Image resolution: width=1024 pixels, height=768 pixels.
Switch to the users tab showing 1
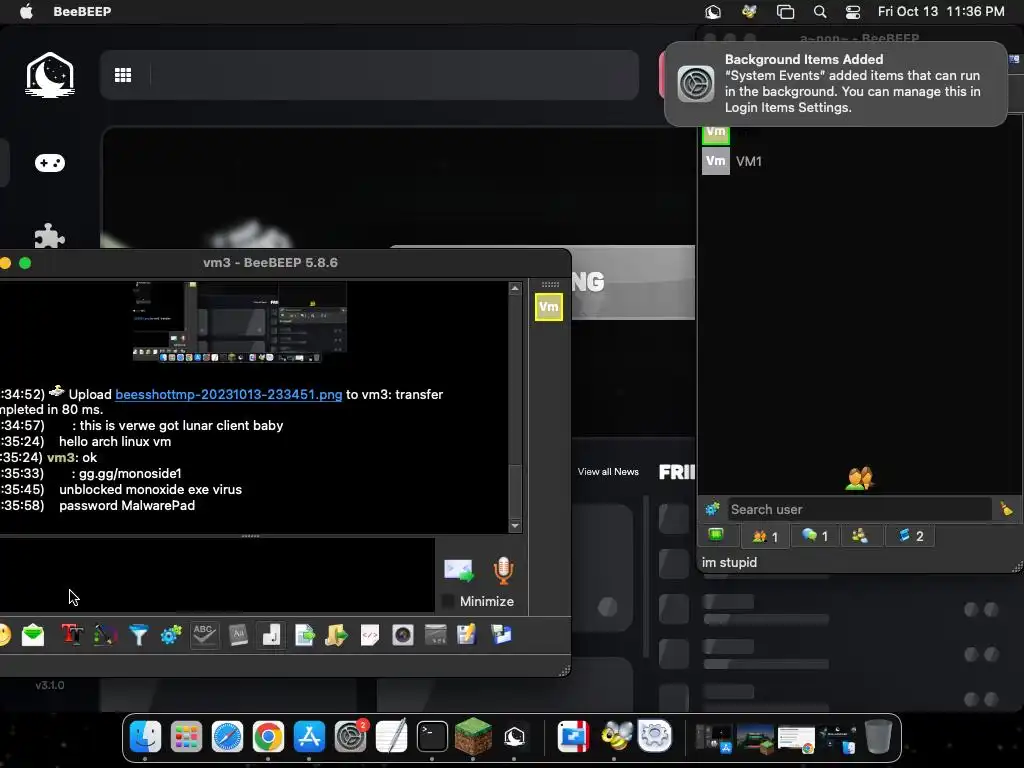(x=765, y=536)
